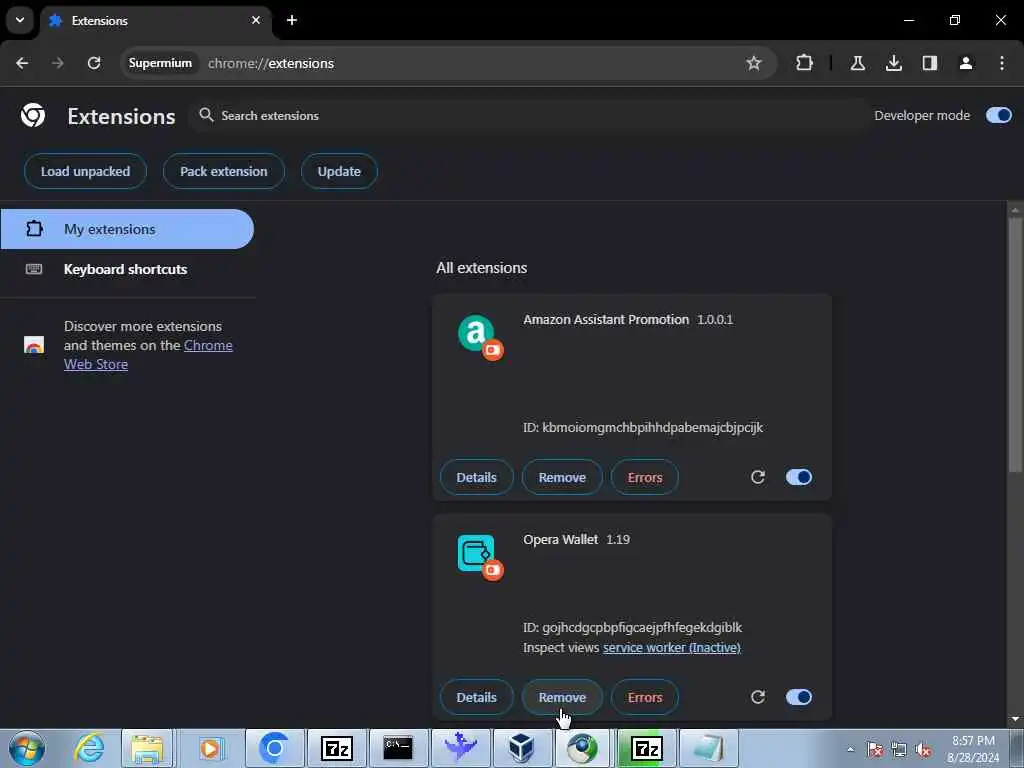1024x768 pixels.
Task: Click the network tray icon
Action: (x=899, y=750)
